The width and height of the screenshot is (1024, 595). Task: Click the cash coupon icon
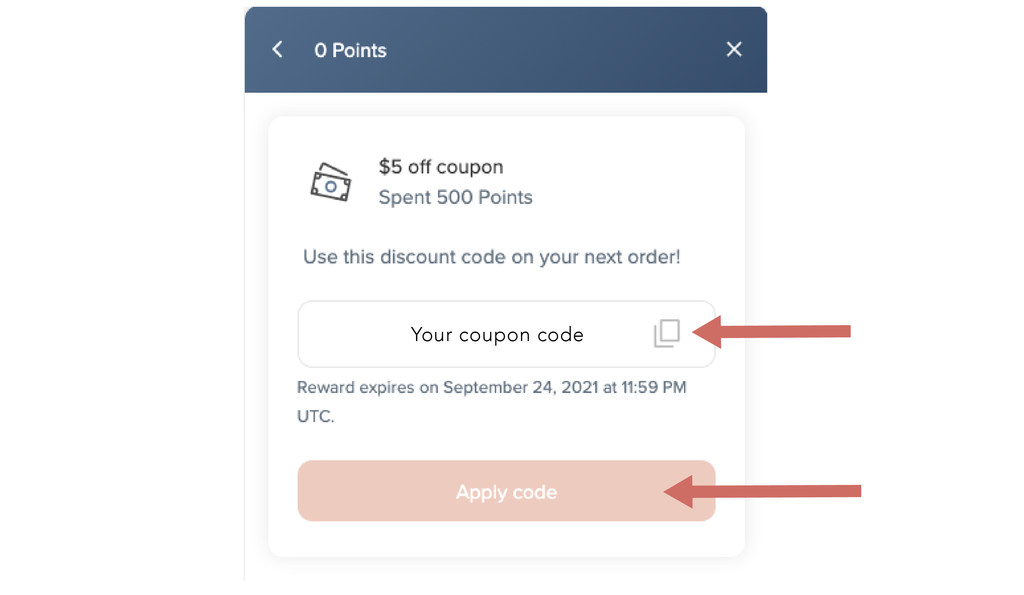point(330,182)
